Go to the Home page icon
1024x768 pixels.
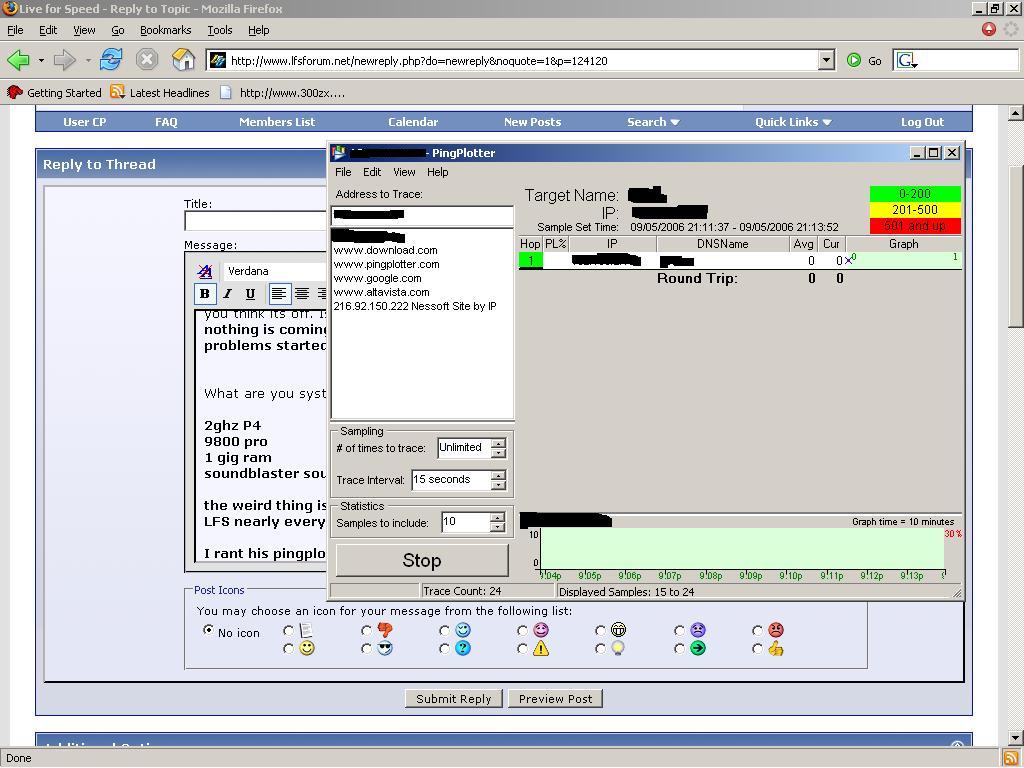[184, 60]
